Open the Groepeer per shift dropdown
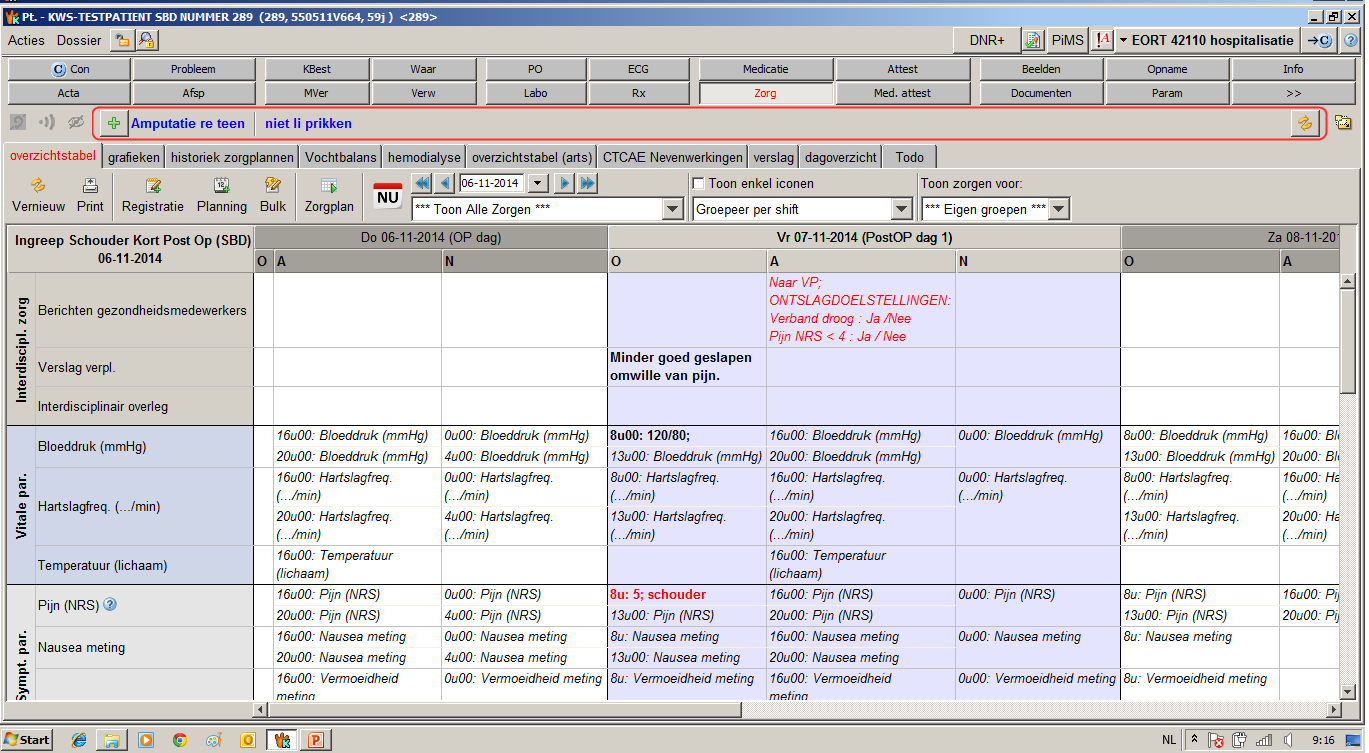Viewport: 1369px width, 753px height. 901,209
